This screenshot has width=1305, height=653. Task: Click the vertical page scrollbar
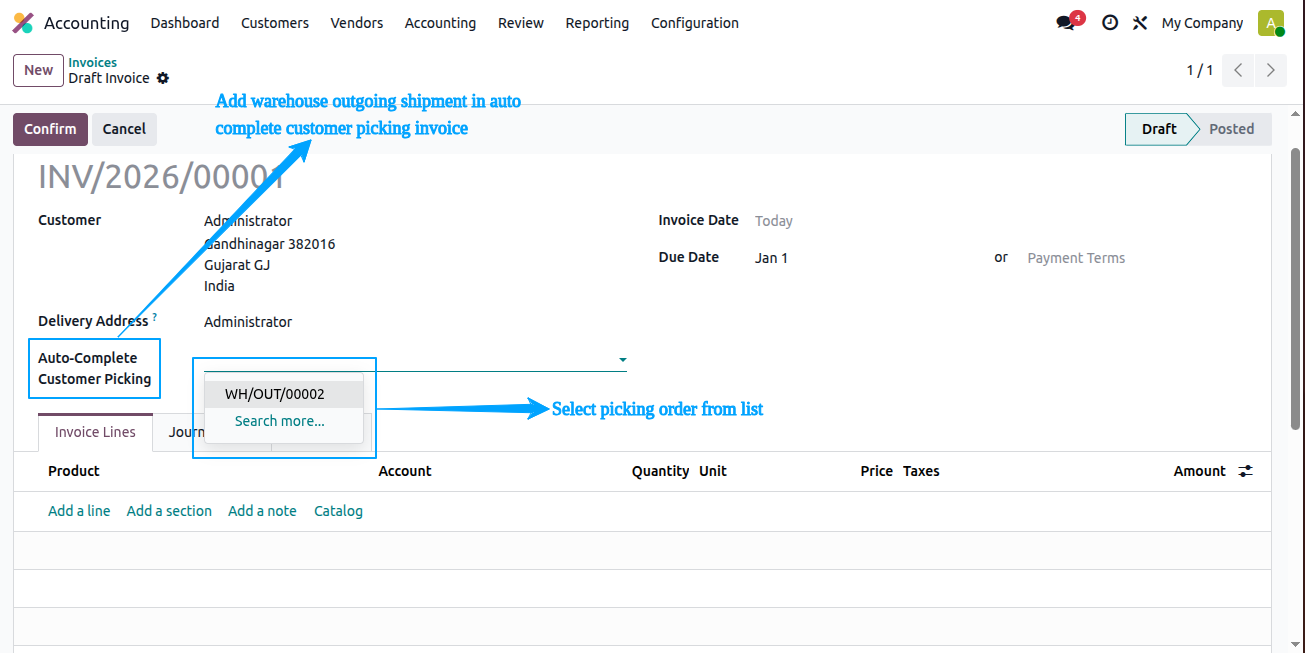1296,290
